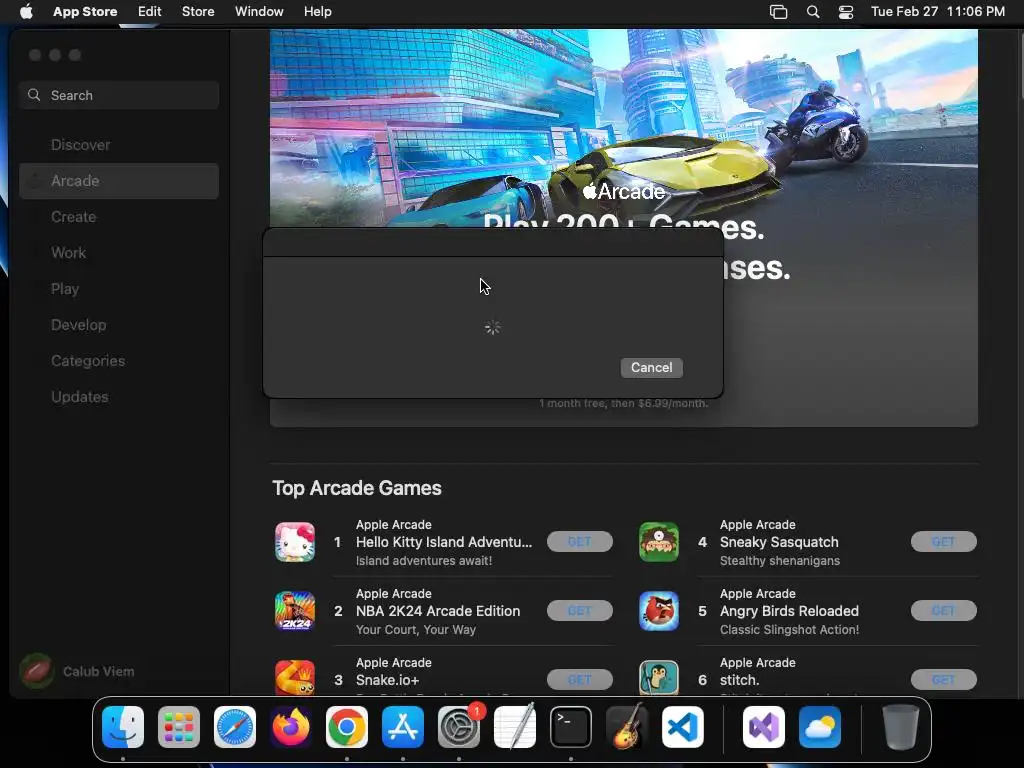The width and height of the screenshot is (1024, 768).
Task: Open the Window menu
Action: pos(259,12)
